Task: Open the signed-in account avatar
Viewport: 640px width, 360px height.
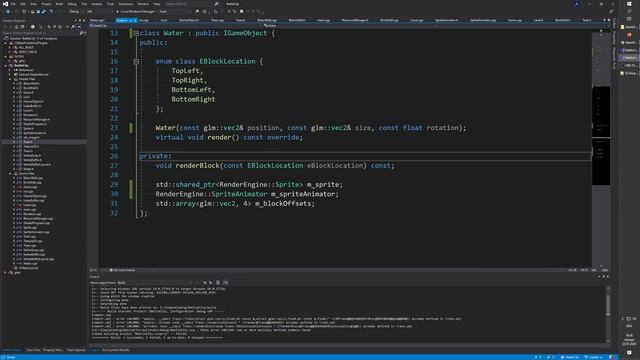Action: click(x=576, y=4)
